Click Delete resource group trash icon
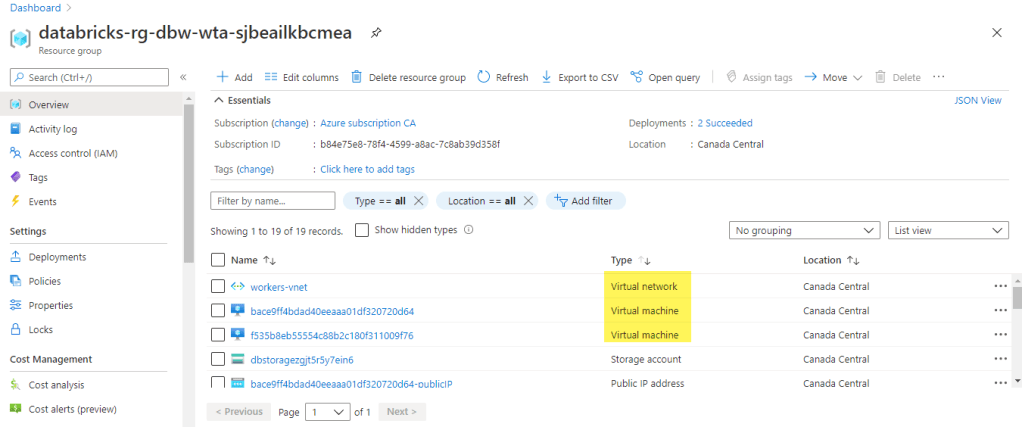 (358, 77)
